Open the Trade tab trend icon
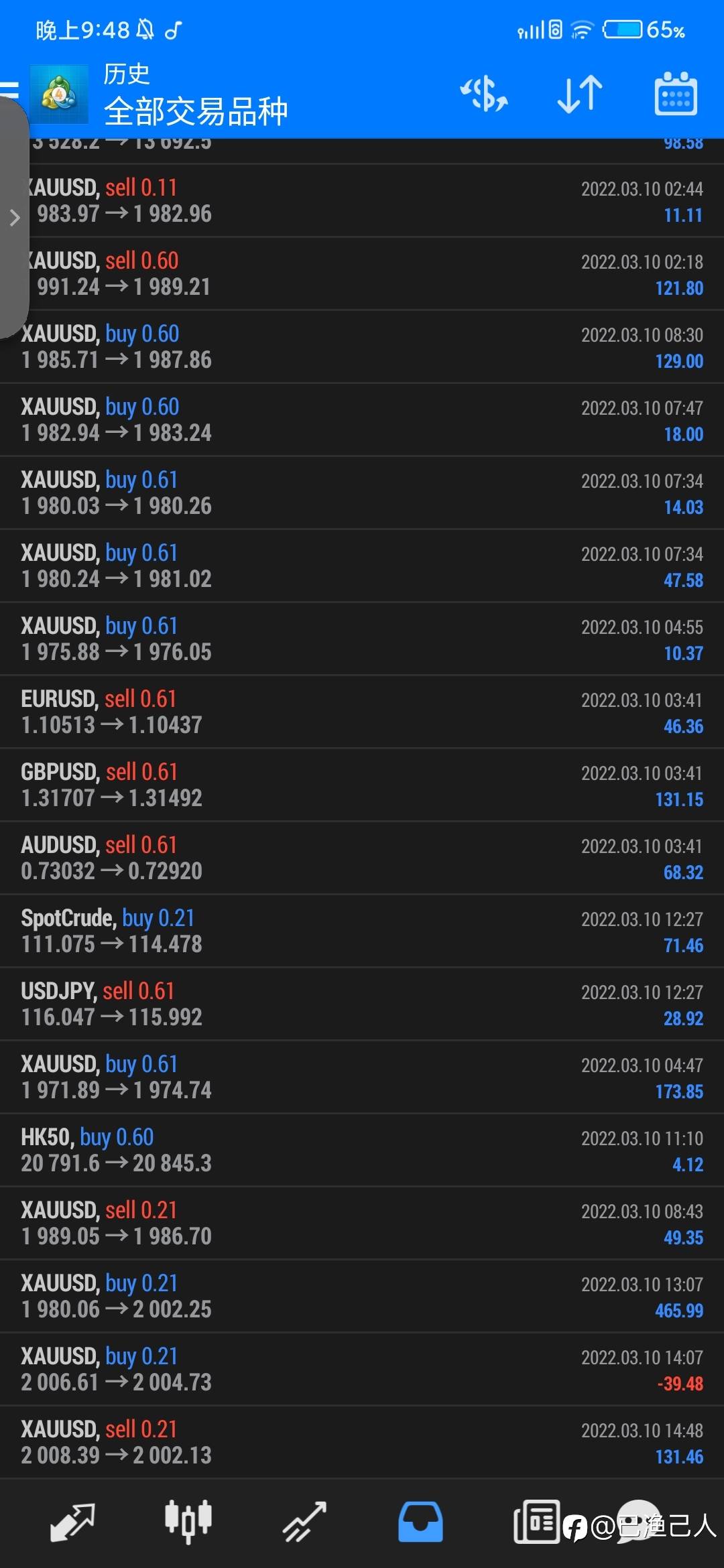This screenshot has width=724, height=1568. click(304, 1521)
